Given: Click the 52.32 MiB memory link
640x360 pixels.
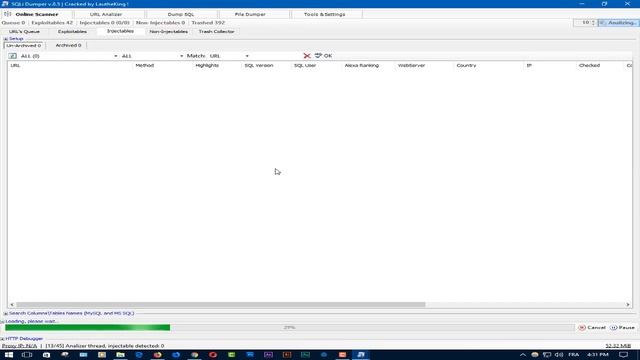Looking at the screenshot, I should tap(618, 346).
